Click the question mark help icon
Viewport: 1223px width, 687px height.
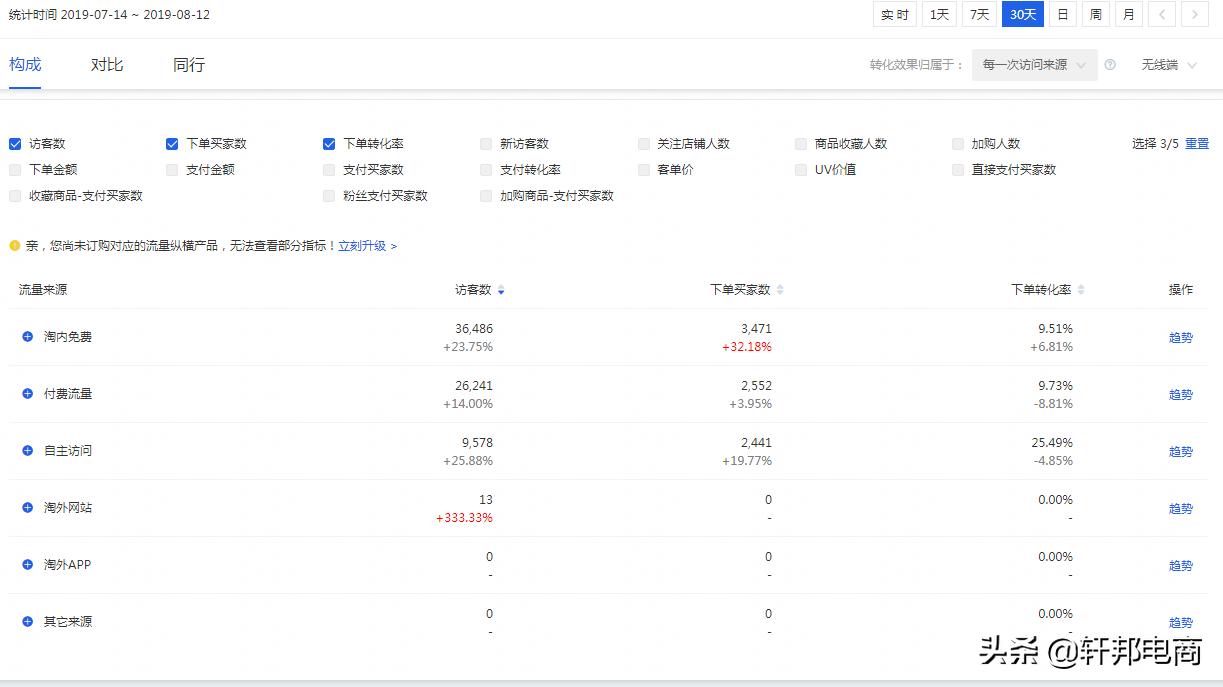click(1110, 64)
